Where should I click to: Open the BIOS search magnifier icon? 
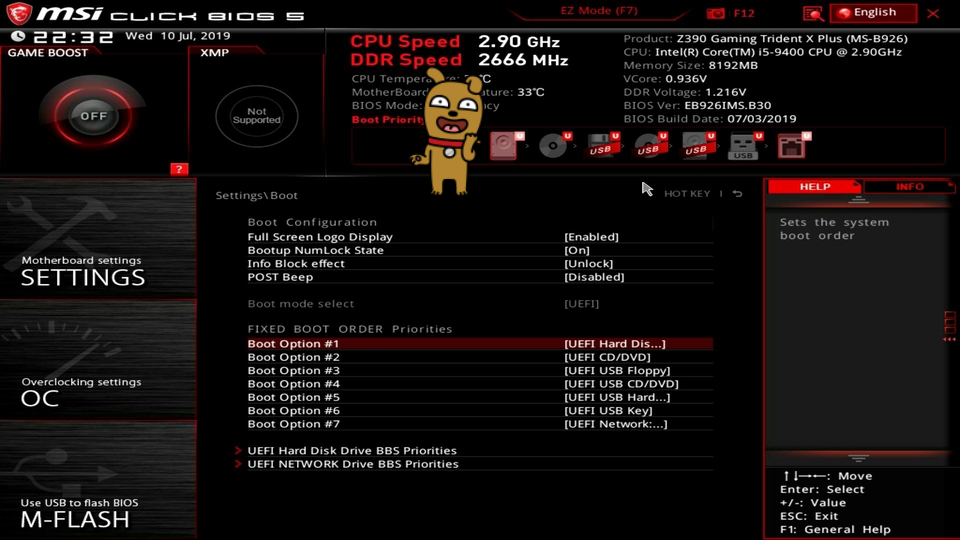[813, 13]
